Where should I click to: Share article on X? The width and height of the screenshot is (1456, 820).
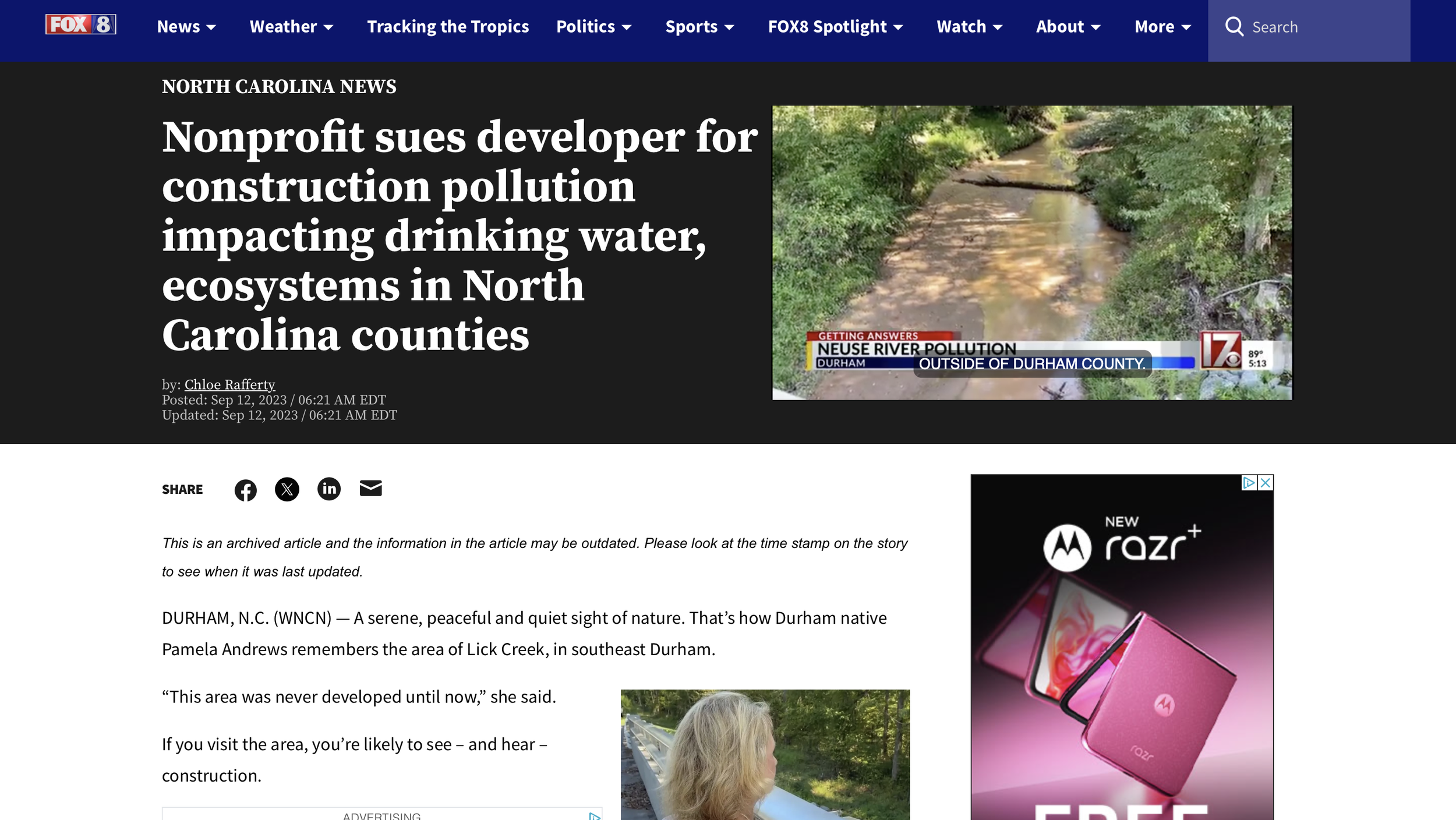point(287,489)
